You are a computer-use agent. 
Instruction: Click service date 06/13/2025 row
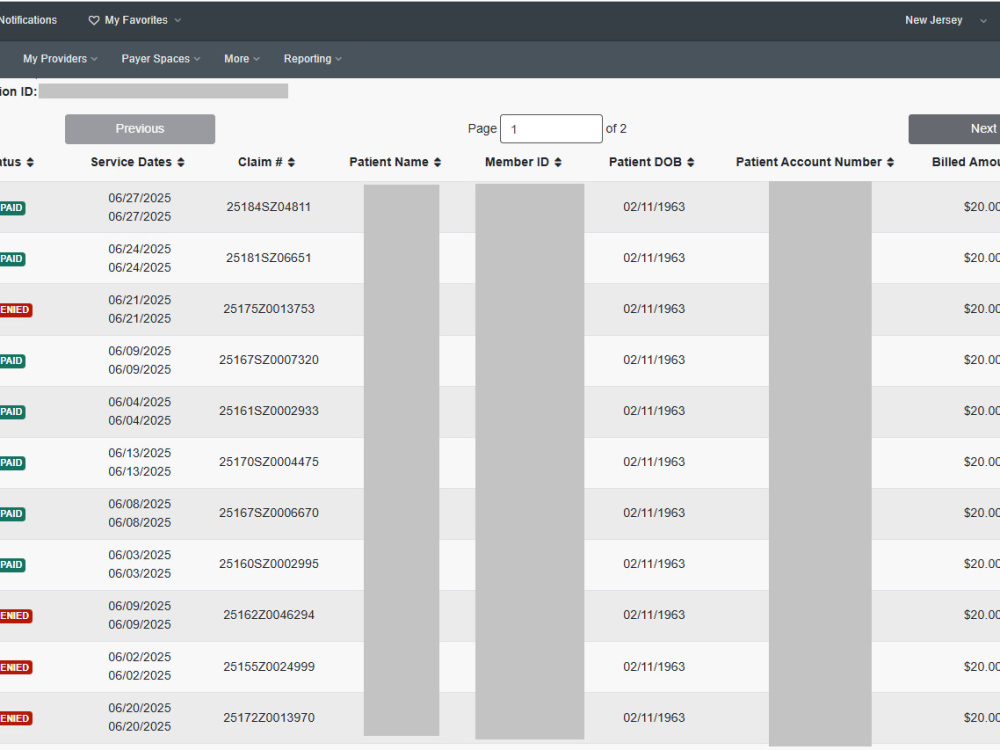(x=140, y=462)
